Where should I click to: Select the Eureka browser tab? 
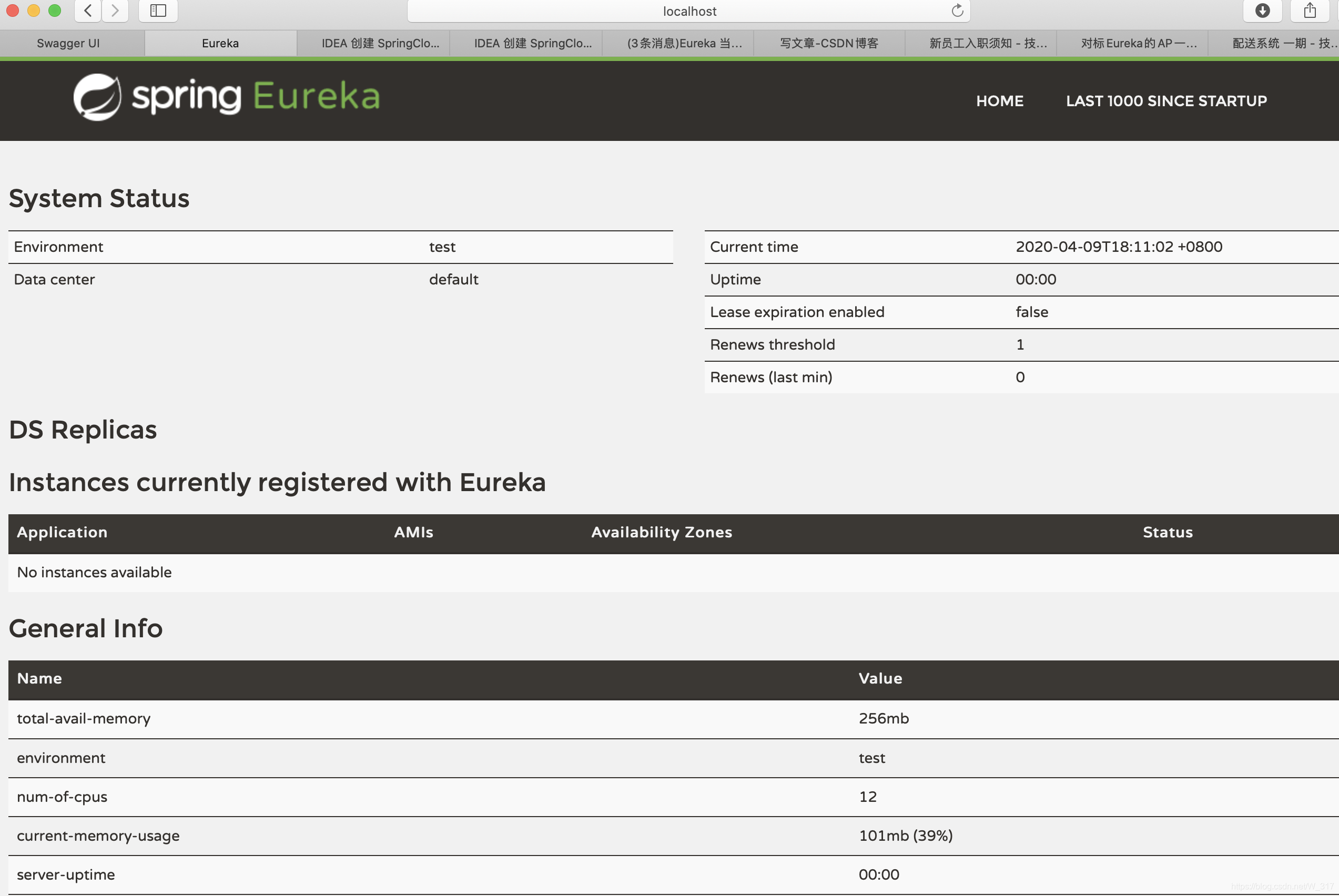[x=220, y=44]
